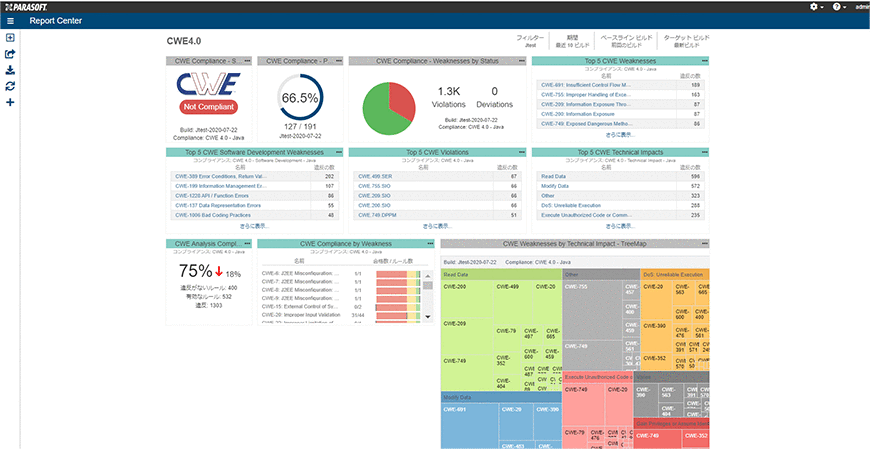Screen dimensions: 870x449
Task: Click DoS: Unreliable Execution TreeMap header
Action: coord(675,274)
